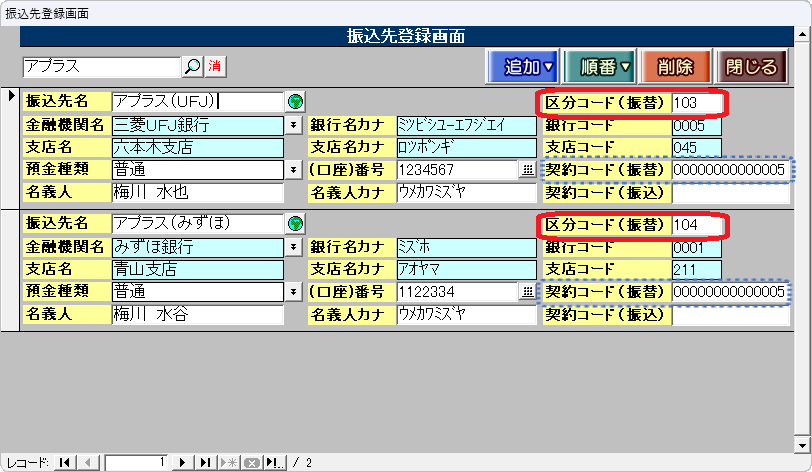Select the first record's row selector arrow
This screenshot has height=472, width=812.
pos(11,96)
